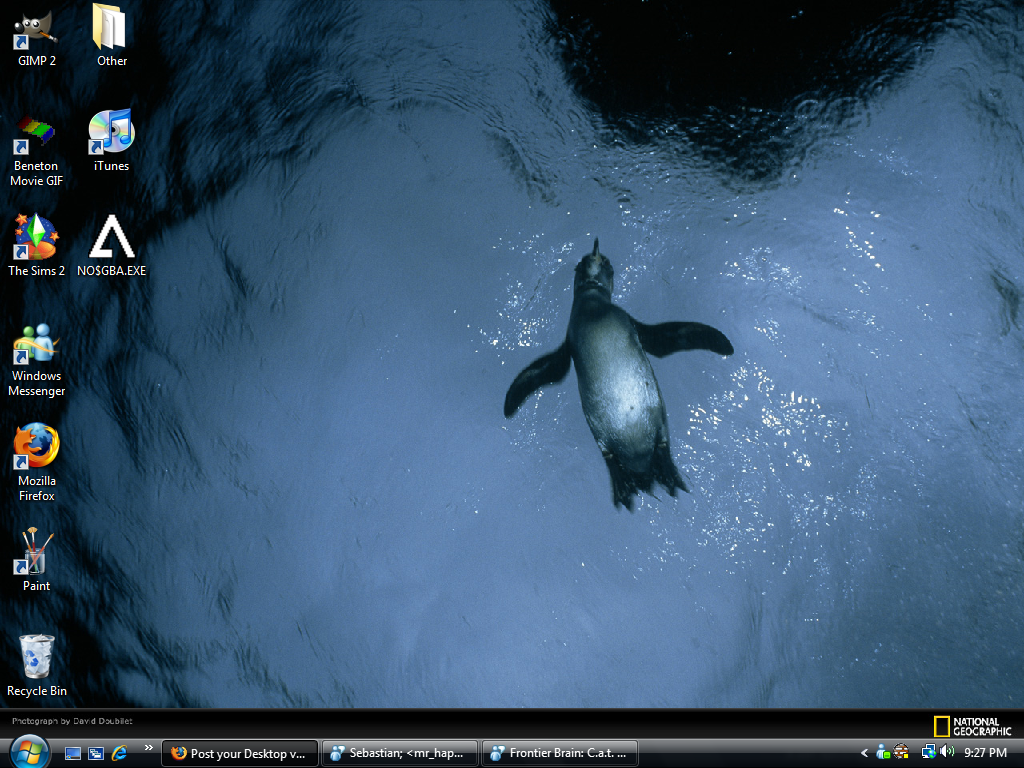1024x768 pixels.
Task: Click the Recycle Bin icon
Action: coord(36,658)
